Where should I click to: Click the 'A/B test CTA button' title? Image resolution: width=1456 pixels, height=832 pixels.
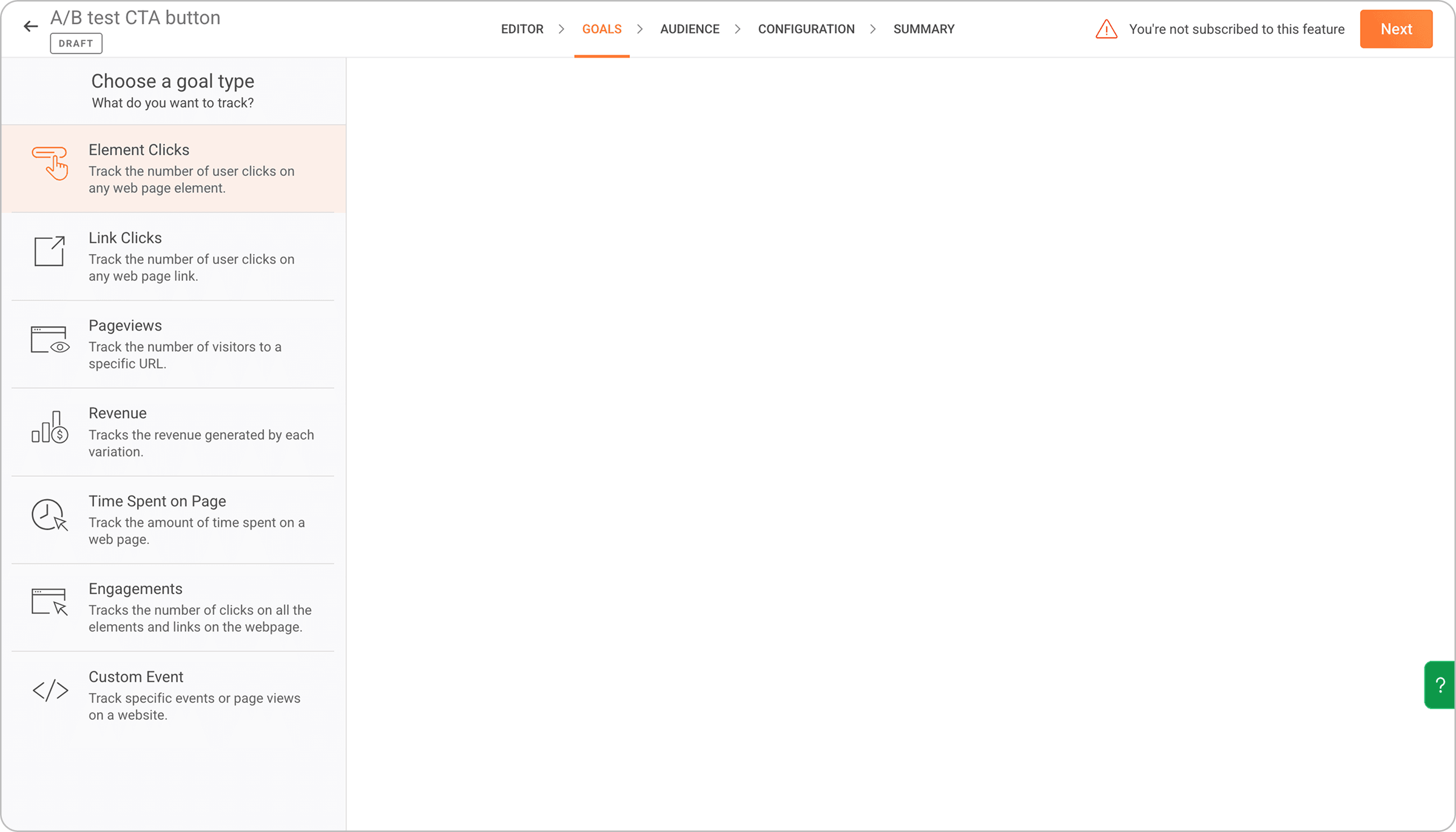point(135,18)
